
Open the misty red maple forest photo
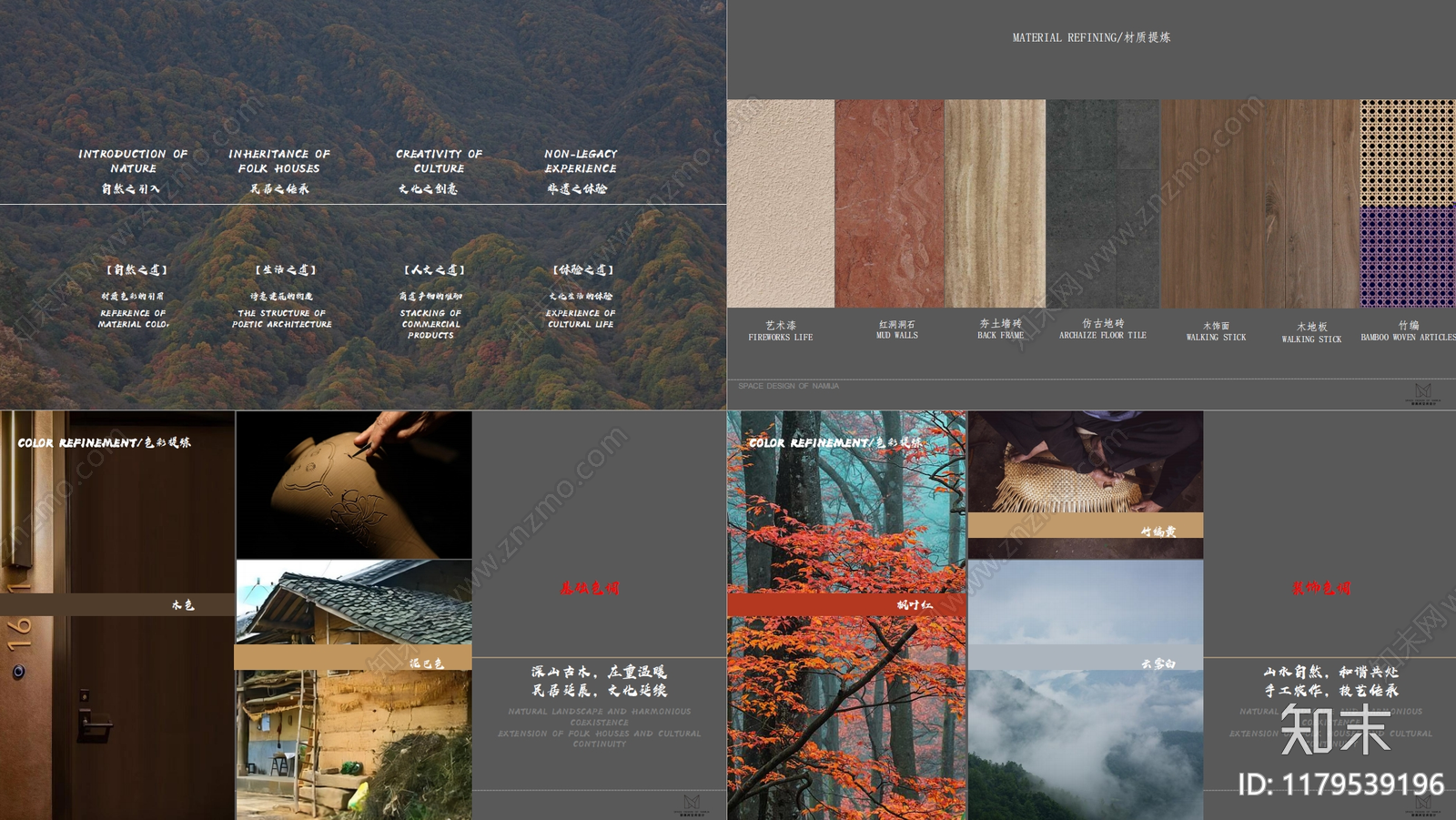pyautogui.click(x=846, y=501)
